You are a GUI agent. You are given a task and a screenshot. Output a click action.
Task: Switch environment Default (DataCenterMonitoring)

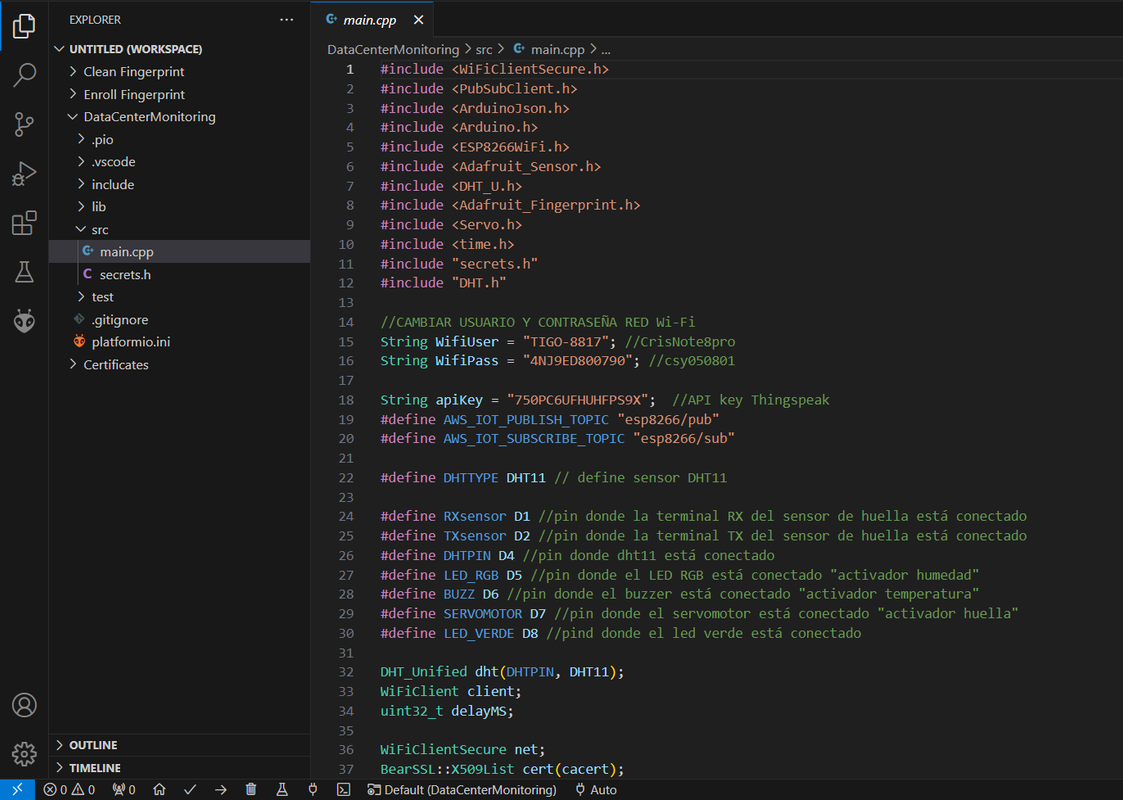click(462, 790)
